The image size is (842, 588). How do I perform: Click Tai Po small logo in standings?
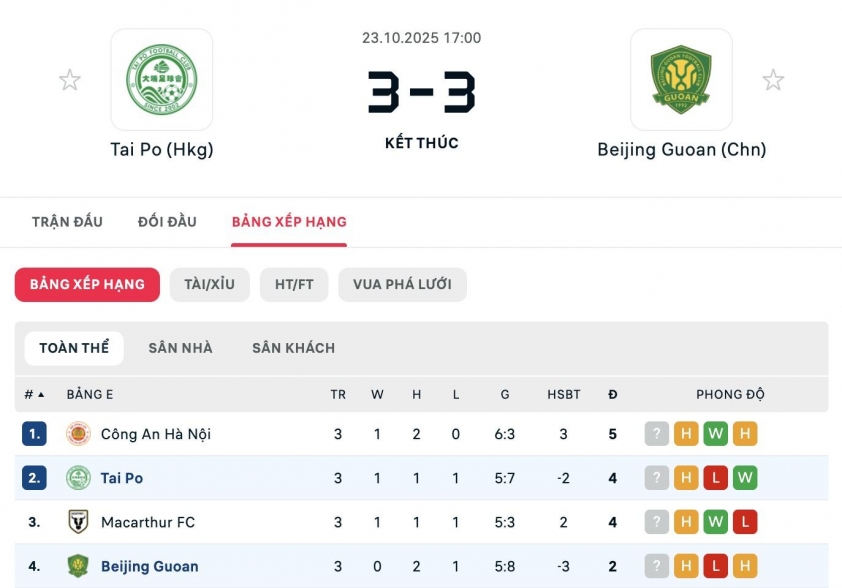point(78,478)
